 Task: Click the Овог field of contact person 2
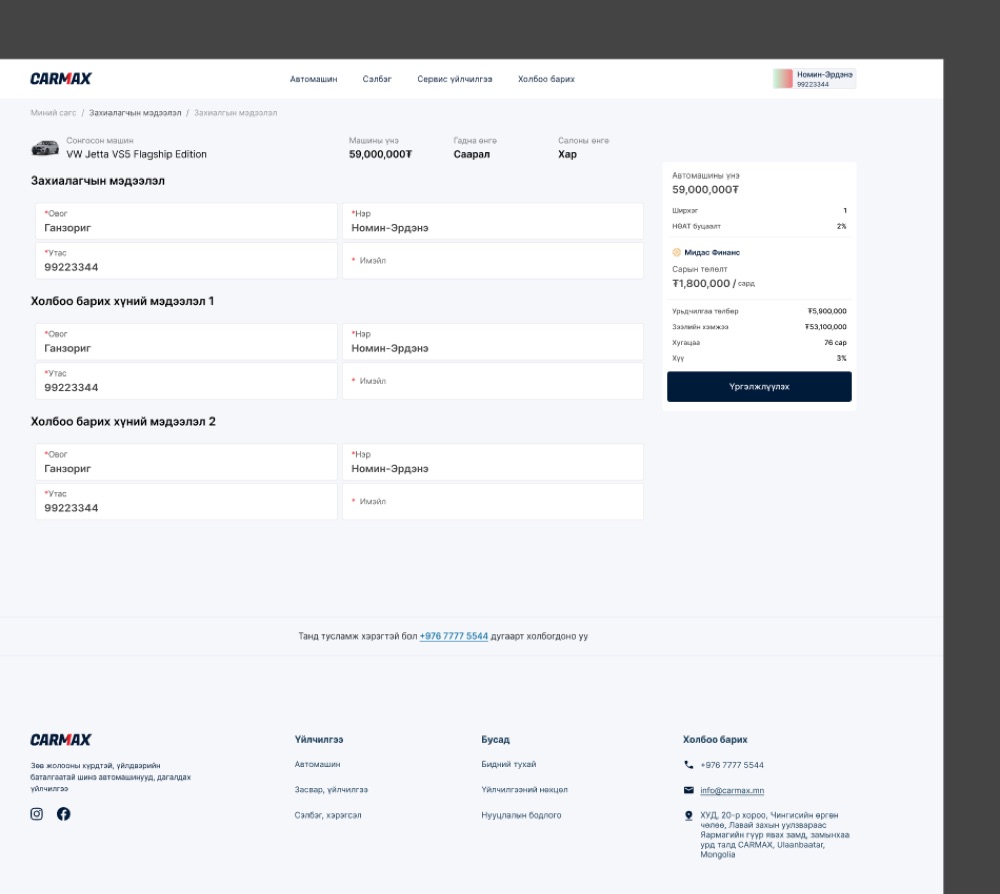(186, 462)
